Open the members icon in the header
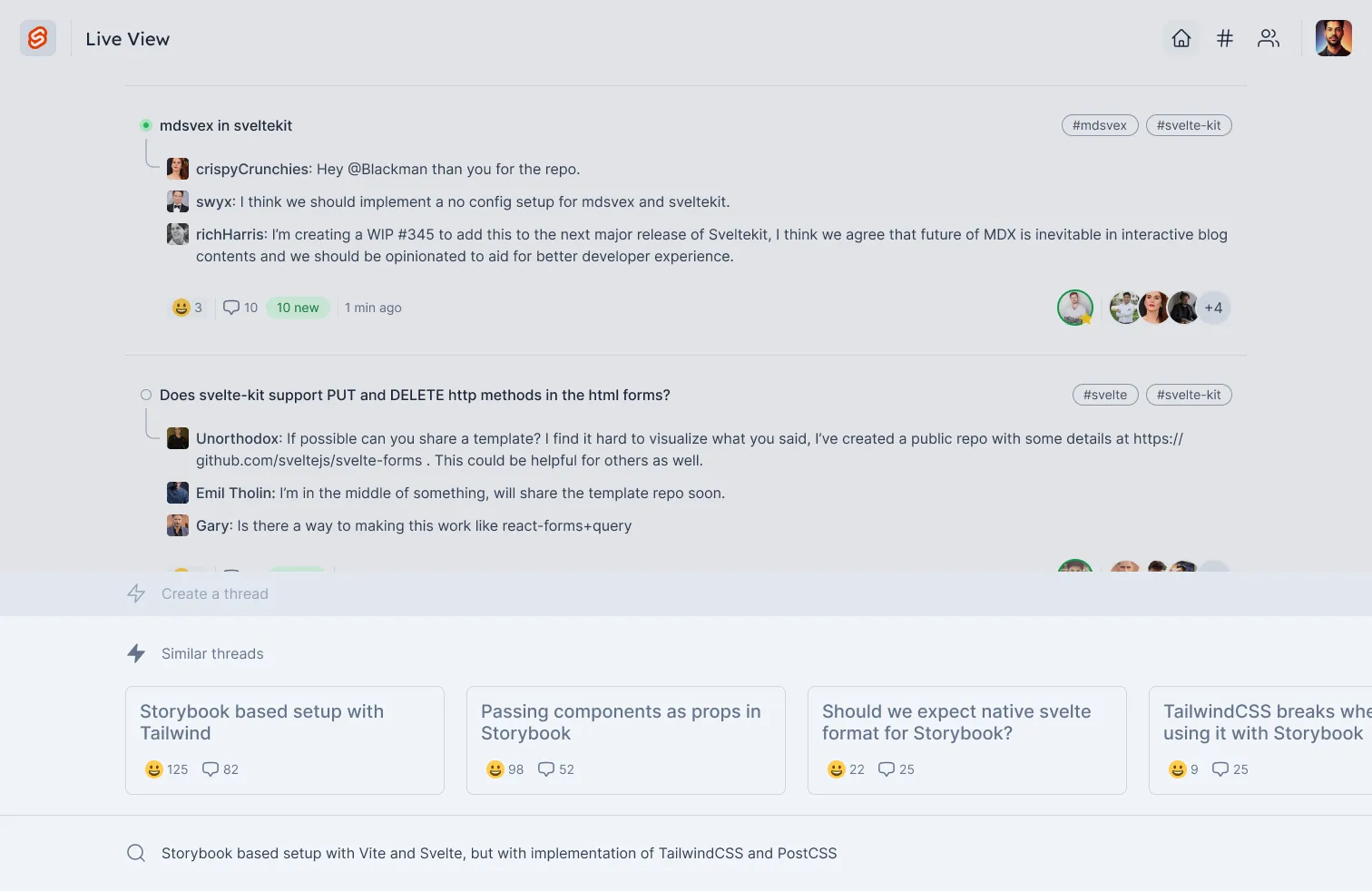 pos(1268,38)
